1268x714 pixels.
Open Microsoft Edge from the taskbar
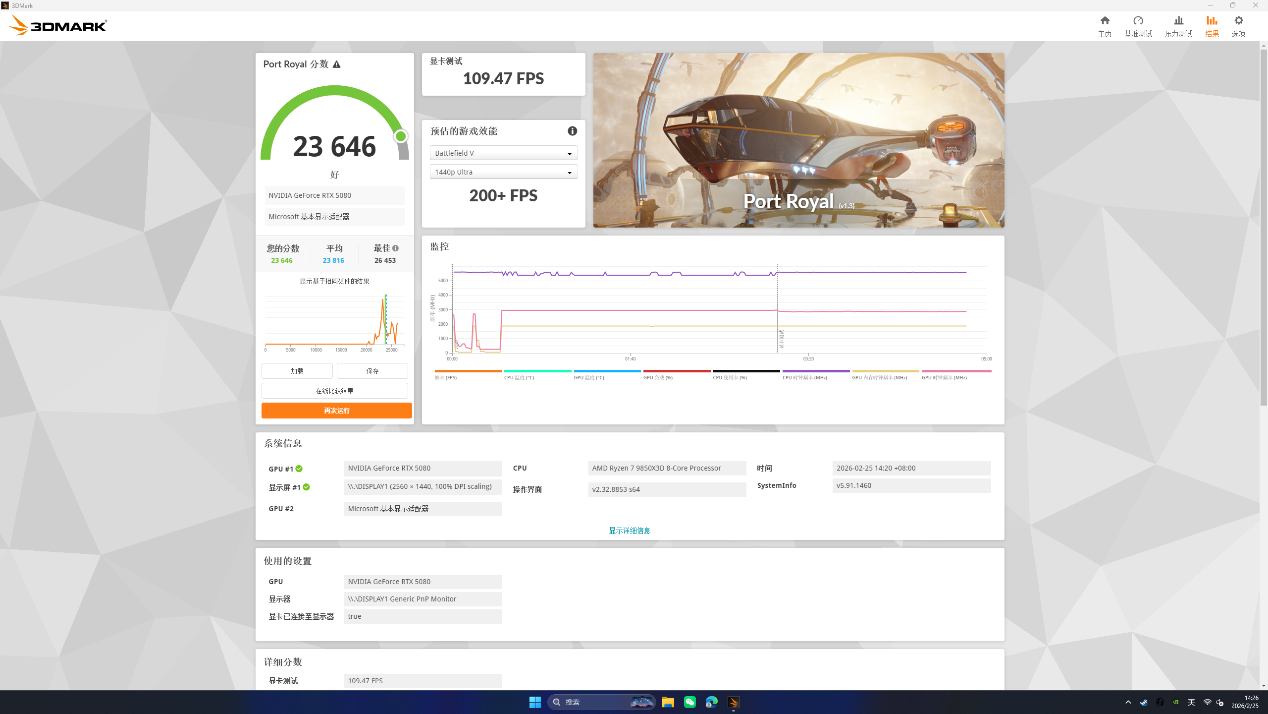712,702
